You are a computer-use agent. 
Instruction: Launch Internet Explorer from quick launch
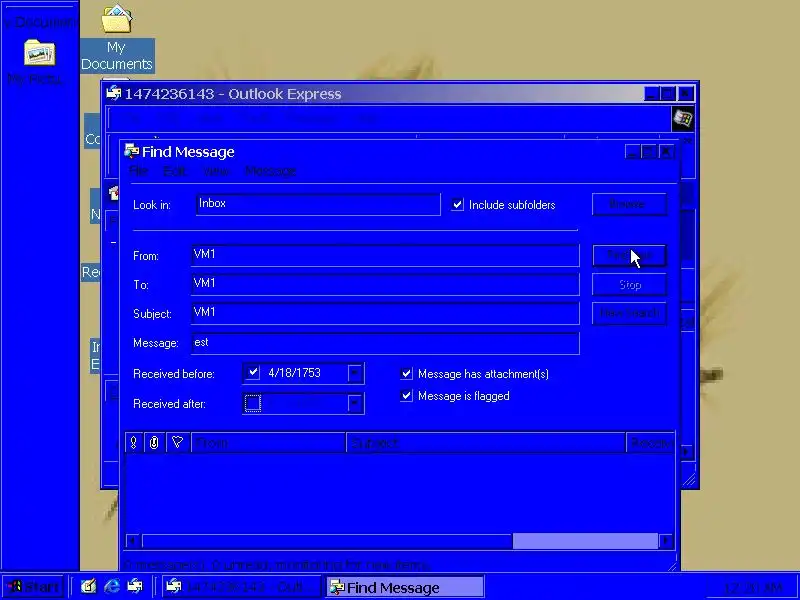pos(112,587)
